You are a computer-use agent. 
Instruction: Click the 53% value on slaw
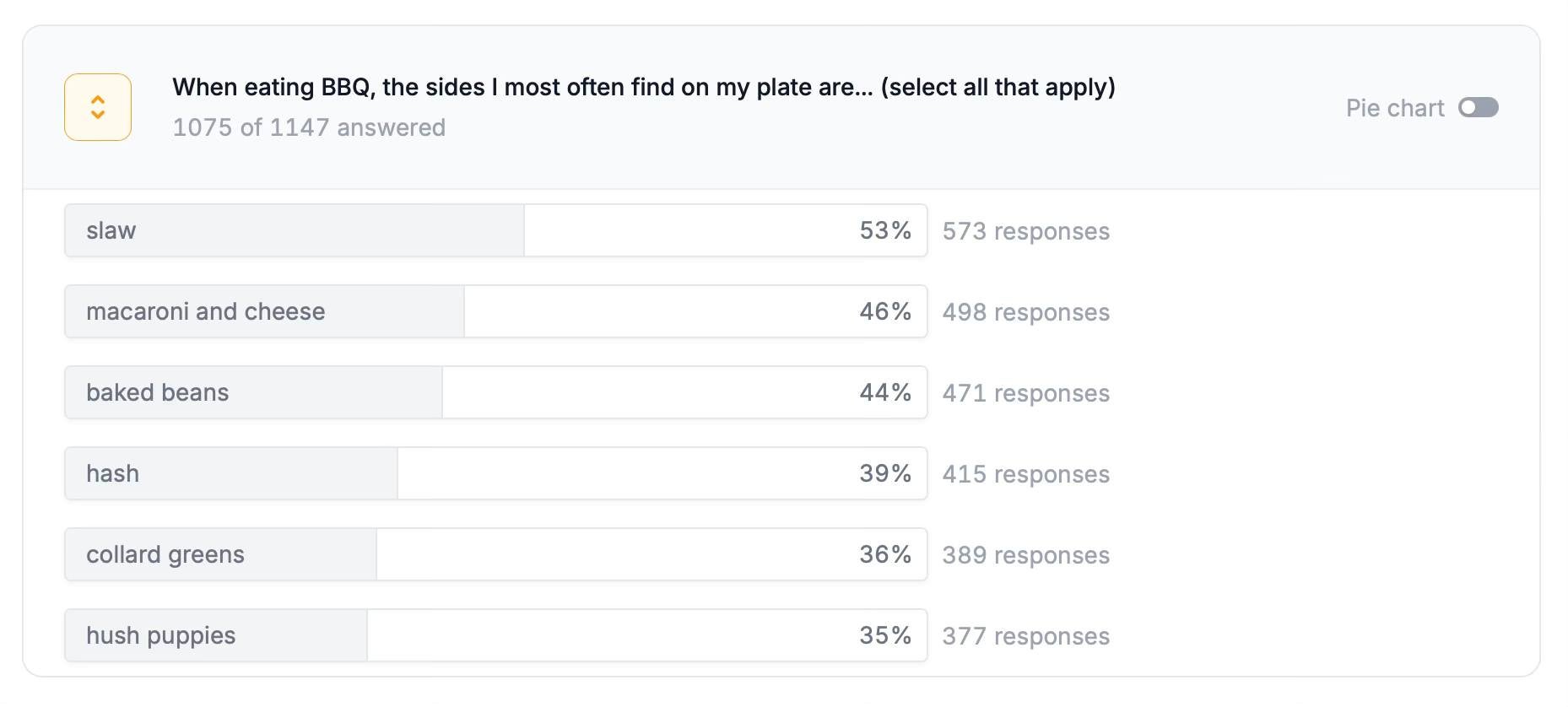click(885, 230)
